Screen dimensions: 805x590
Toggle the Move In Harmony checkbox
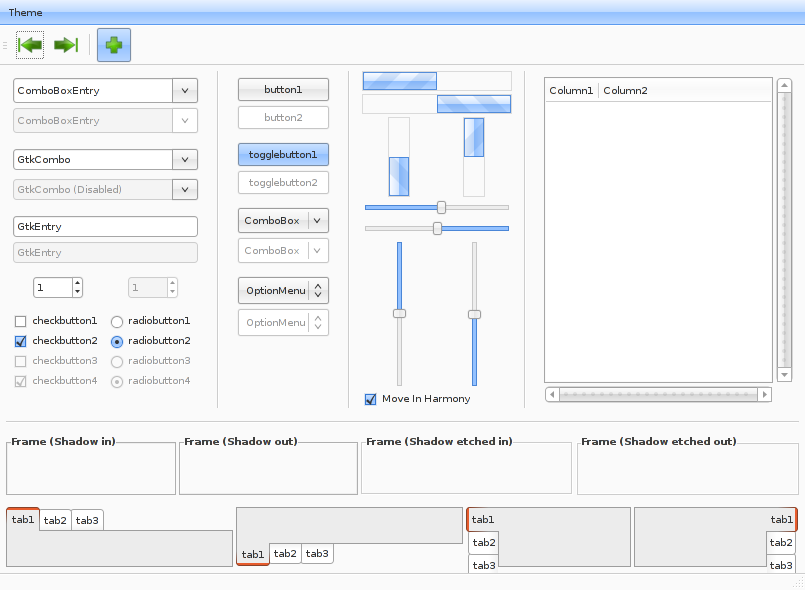[370, 399]
